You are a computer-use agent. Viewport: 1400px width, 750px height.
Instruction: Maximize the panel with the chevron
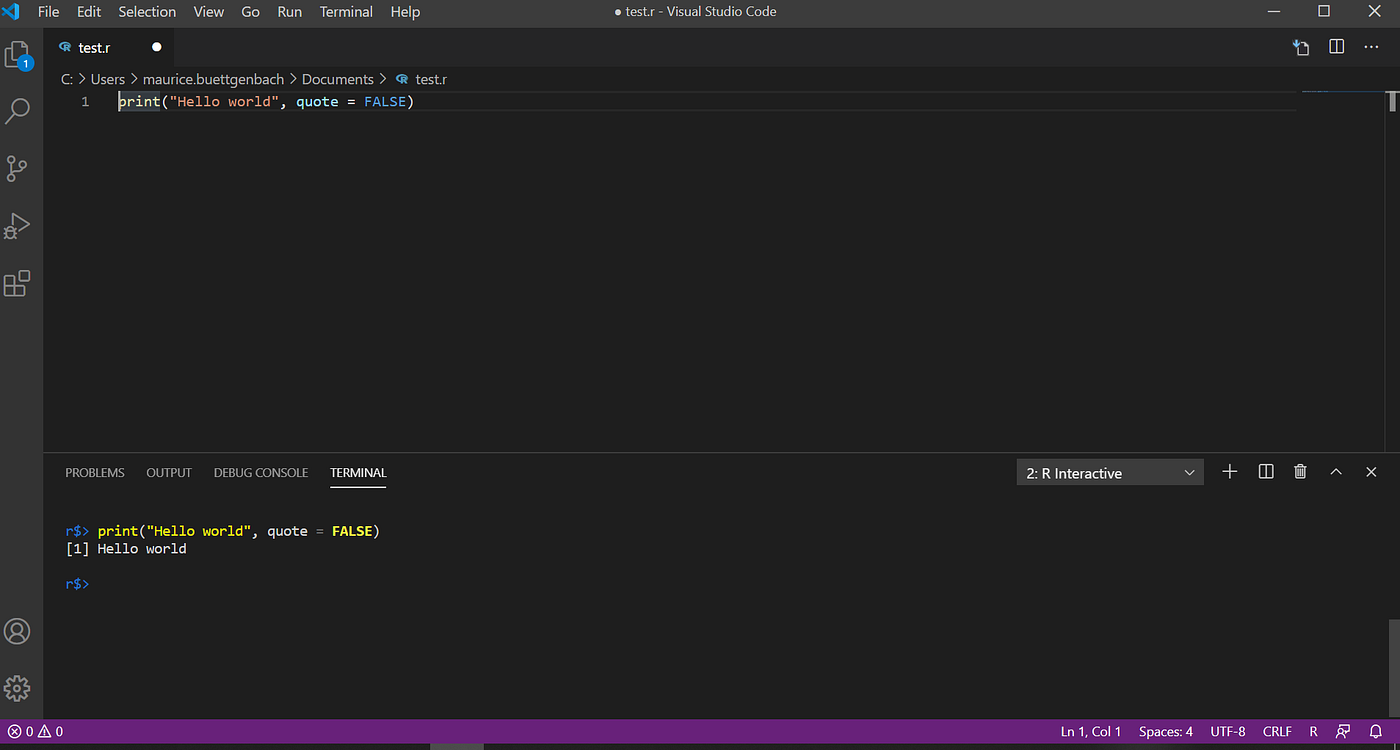click(1336, 471)
